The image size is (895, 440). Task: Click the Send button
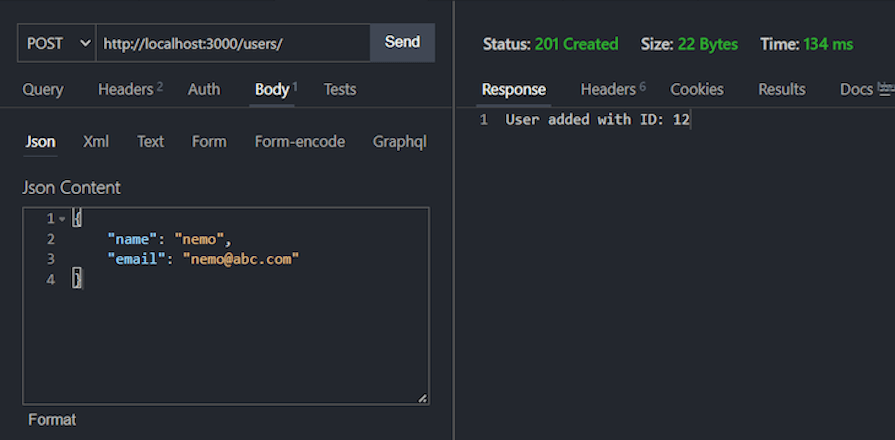[x=402, y=42]
